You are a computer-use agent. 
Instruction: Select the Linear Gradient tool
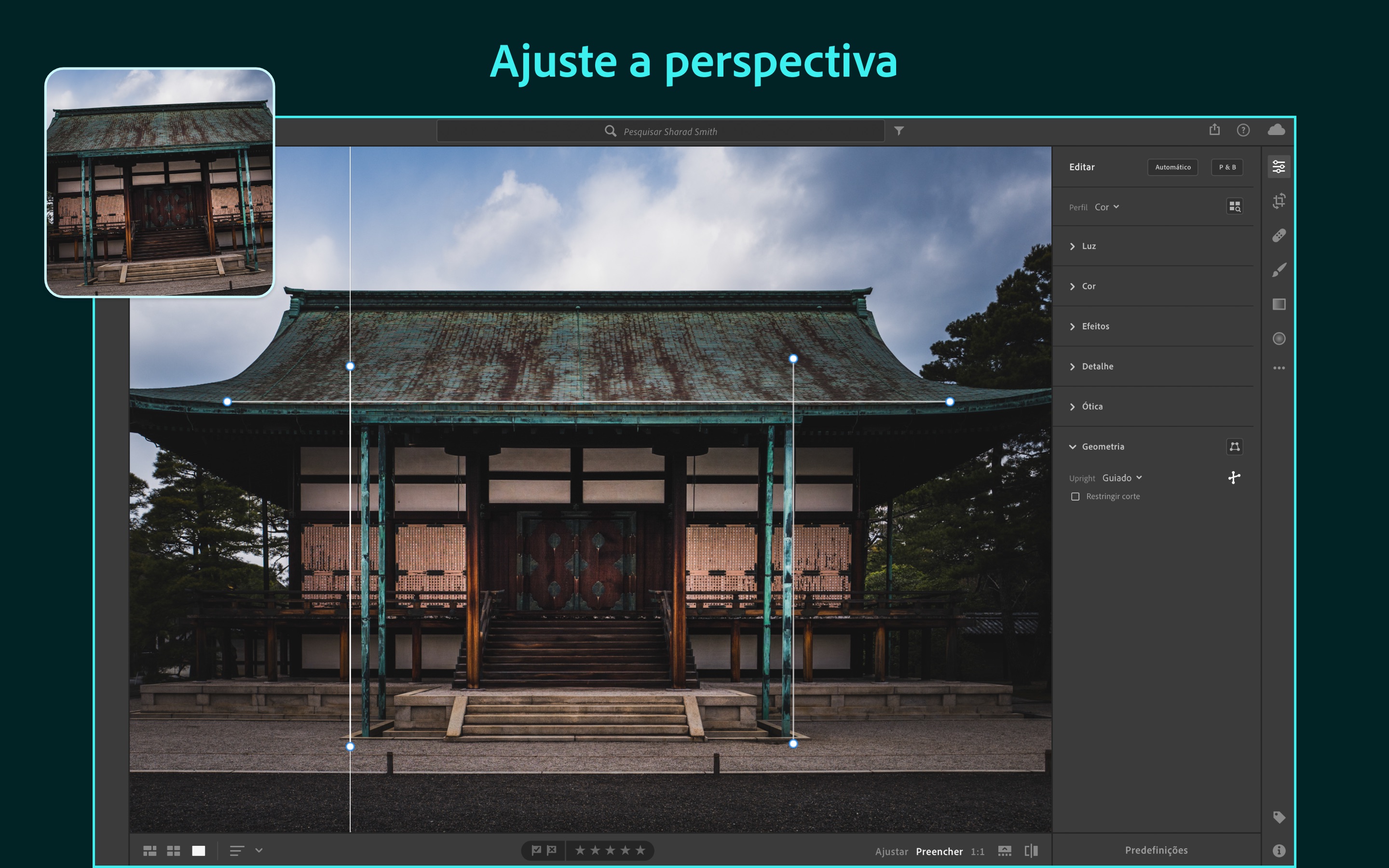pos(1278,304)
